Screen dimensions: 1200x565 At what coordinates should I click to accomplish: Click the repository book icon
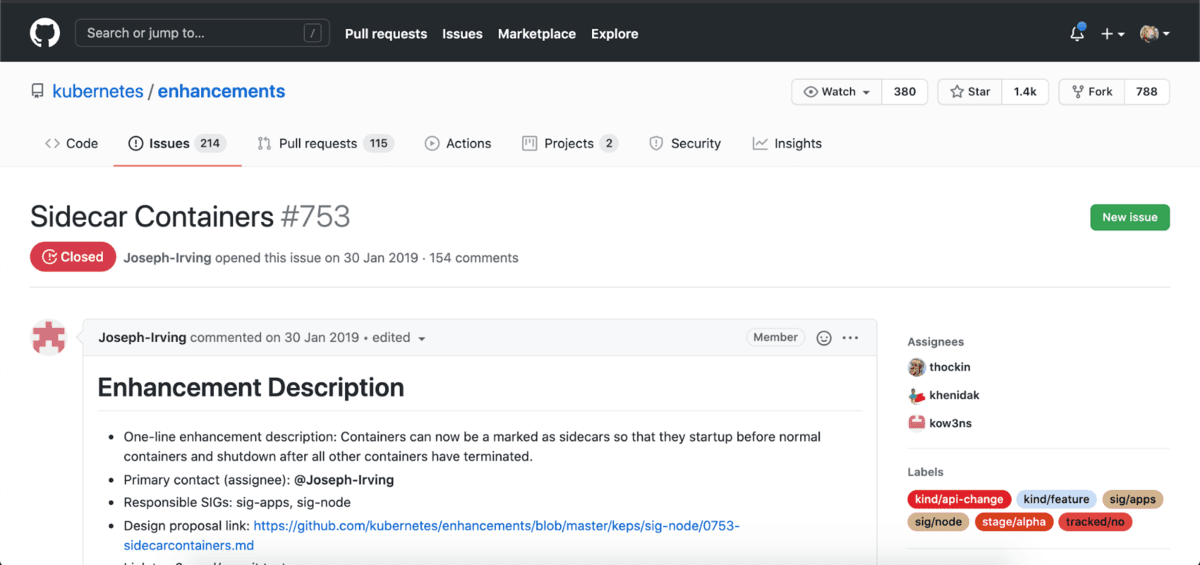pyautogui.click(x=38, y=91)
